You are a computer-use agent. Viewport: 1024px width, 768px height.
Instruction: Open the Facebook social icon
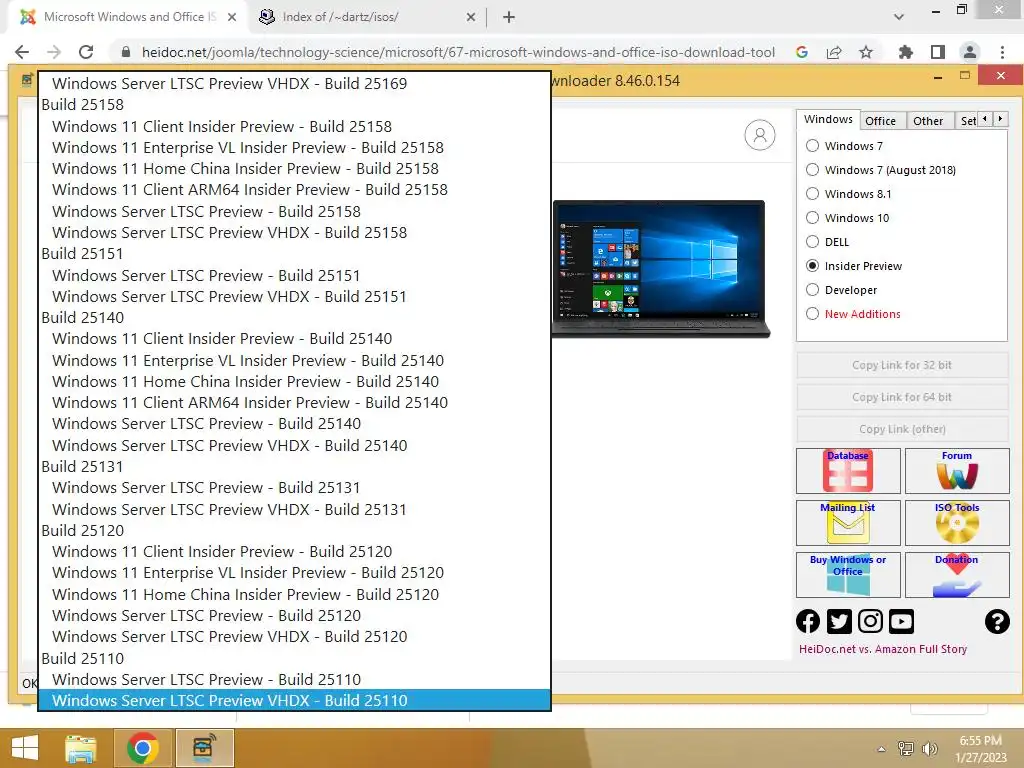pyautogui.click(x=808, y=621)
